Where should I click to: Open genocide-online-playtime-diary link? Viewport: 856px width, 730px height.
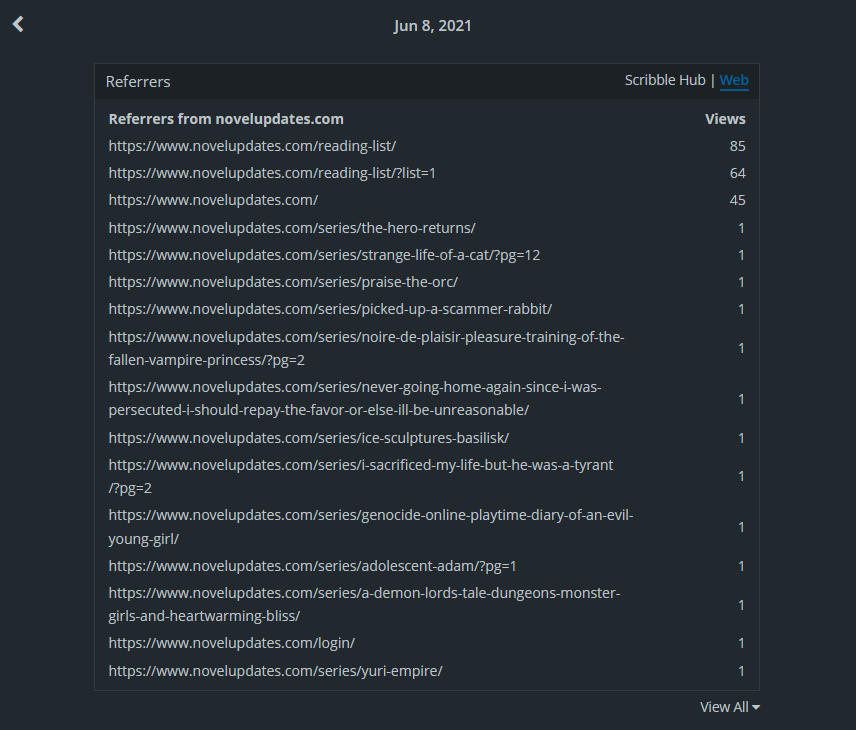pos(371,515)
